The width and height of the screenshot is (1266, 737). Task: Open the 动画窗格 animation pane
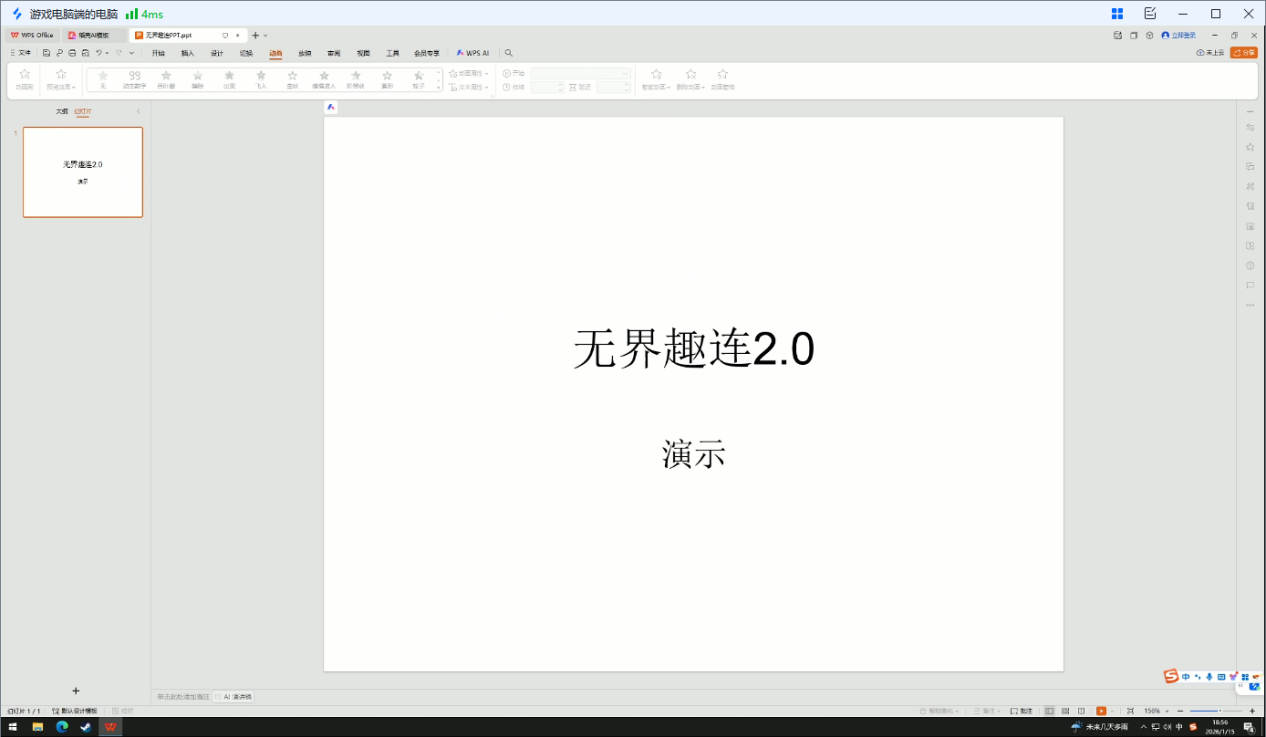click(x=724, y=80)
